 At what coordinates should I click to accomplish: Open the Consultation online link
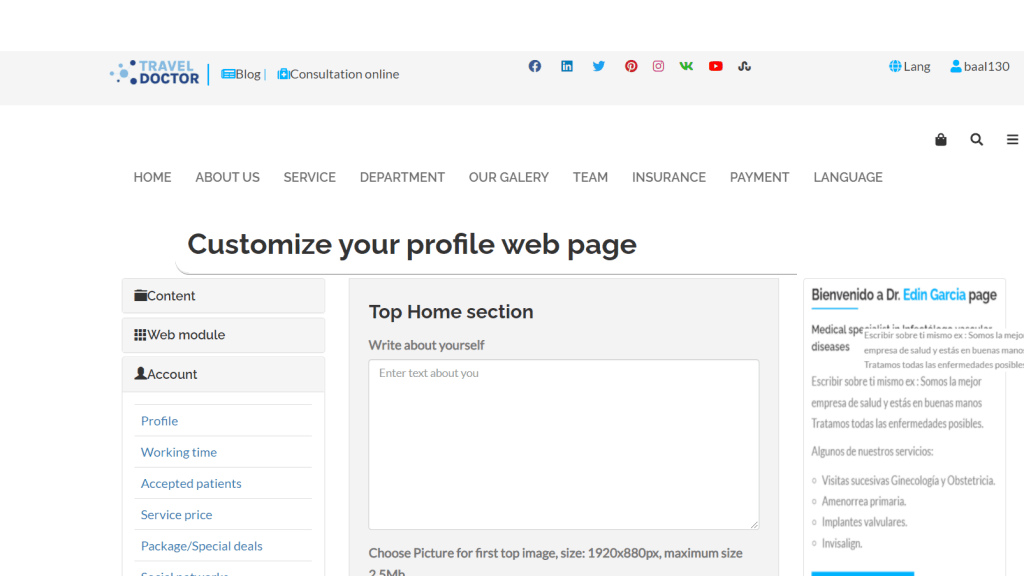click(x=338, y=74)
